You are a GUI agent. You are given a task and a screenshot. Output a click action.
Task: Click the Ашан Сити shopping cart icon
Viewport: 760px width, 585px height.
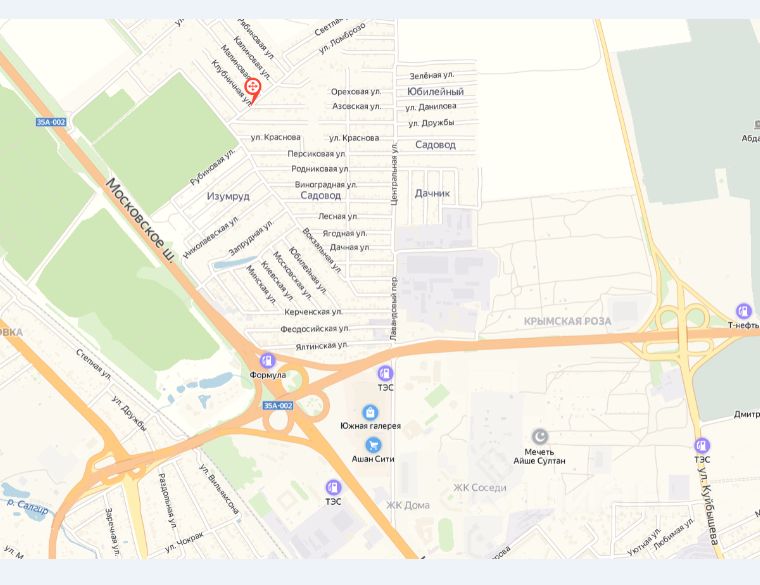click(373, 445)
